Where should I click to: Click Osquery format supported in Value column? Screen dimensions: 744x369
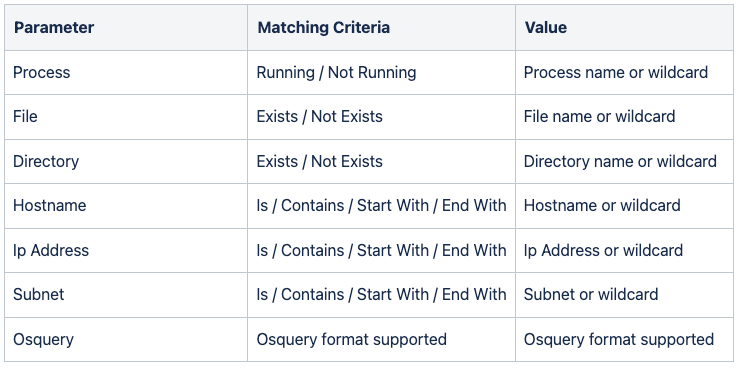click(624, 340)
